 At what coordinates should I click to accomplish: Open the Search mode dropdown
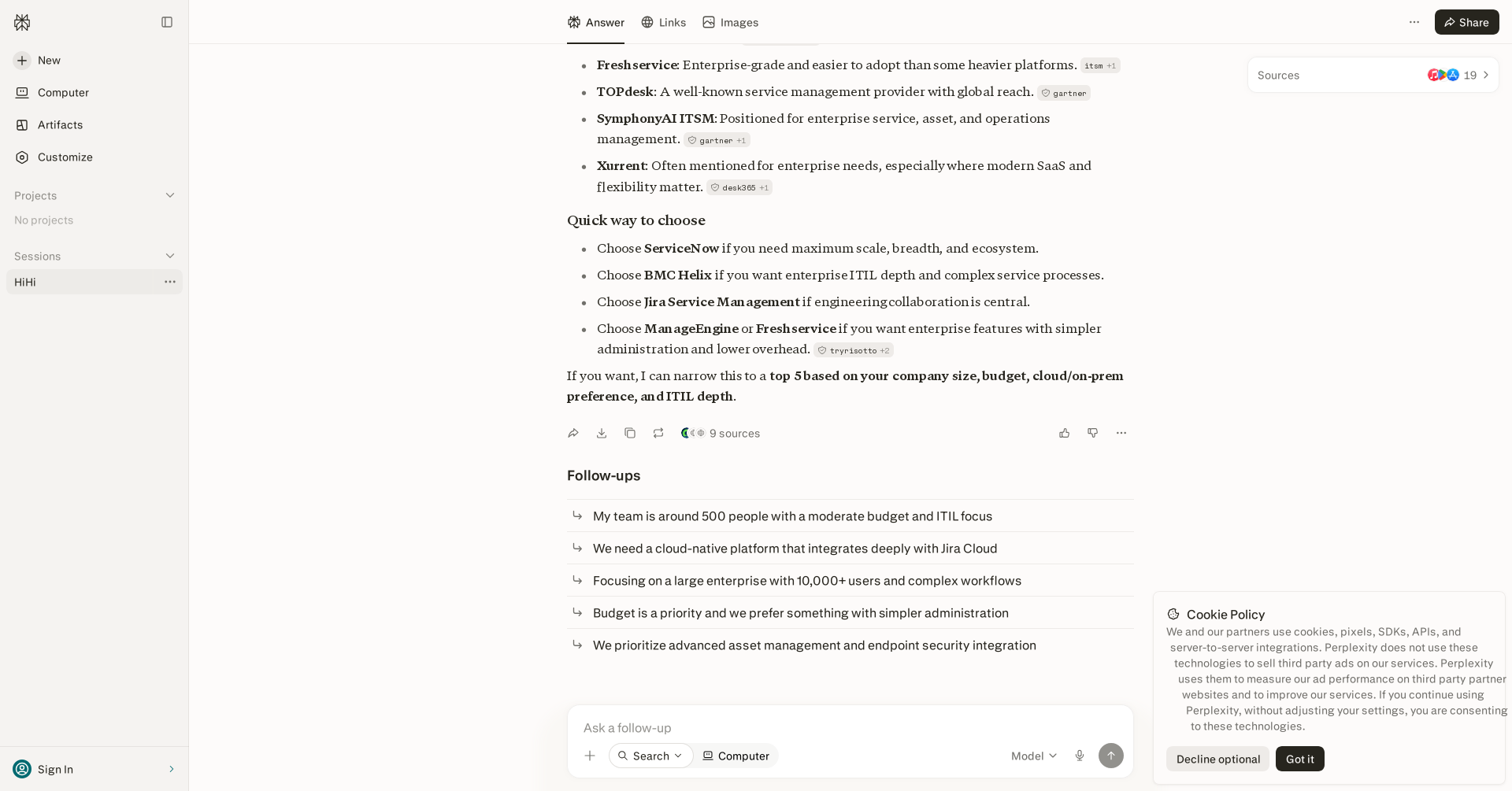point(650,756)
